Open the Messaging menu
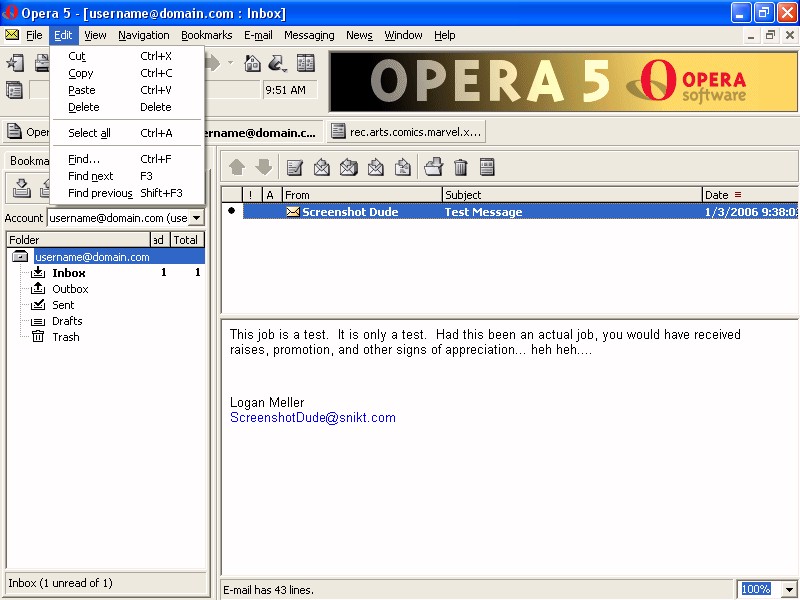The image size is (800, 600). tap(309, 35)
